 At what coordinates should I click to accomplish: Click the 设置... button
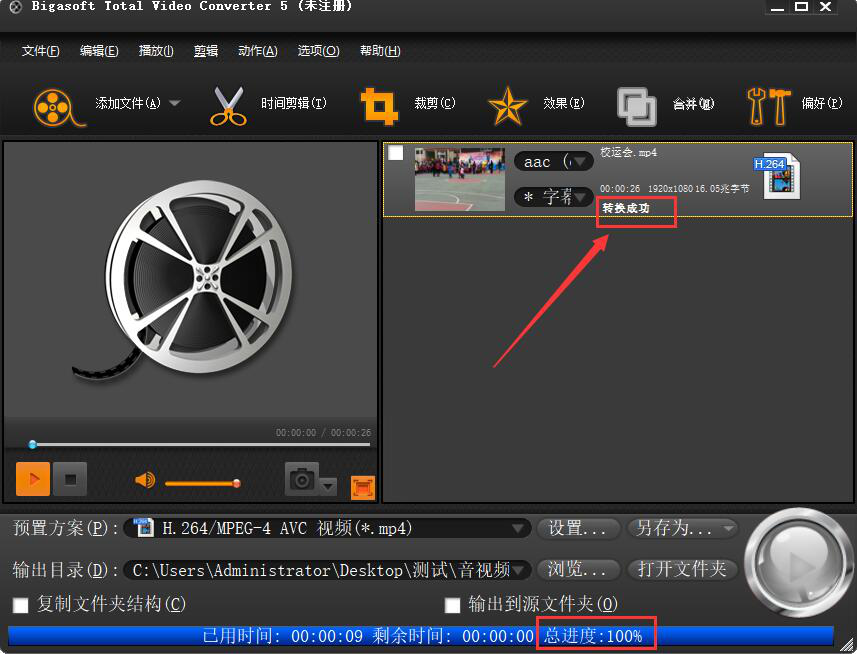click(x=578, y=528)
